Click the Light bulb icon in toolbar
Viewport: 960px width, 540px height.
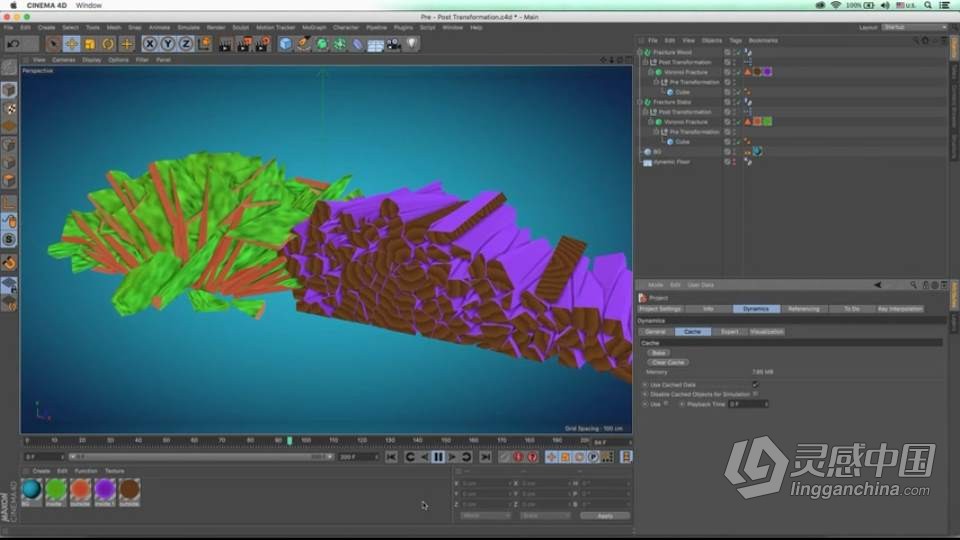(x=410, y=44)
